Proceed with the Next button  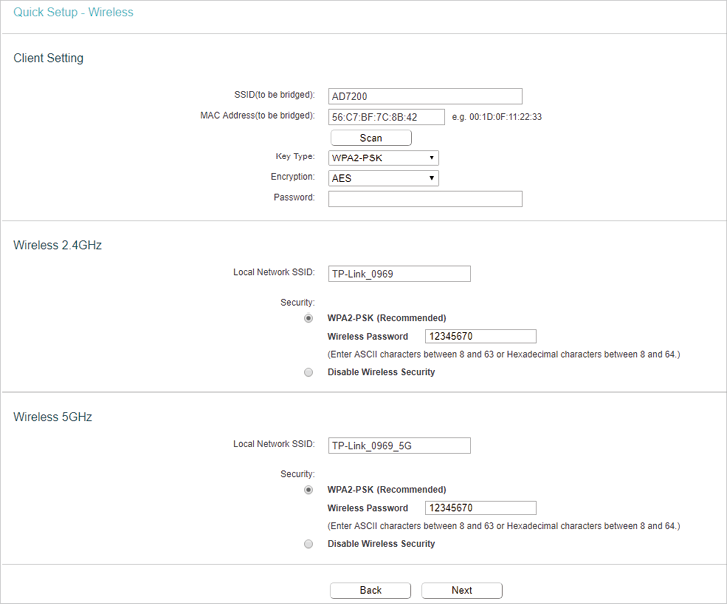click(x=462, y=590)
